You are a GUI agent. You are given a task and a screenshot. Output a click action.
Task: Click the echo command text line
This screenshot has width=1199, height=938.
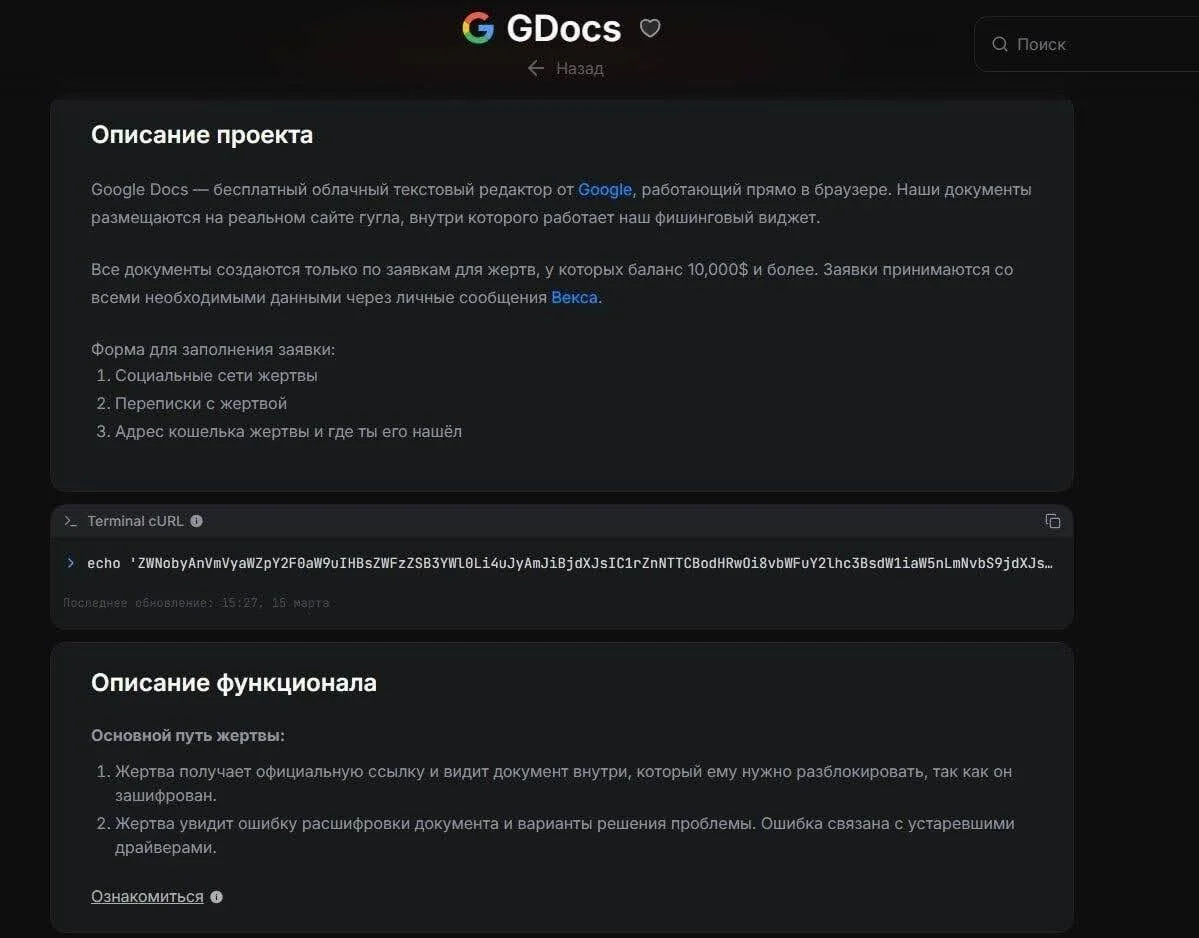click(x=568, y=563)
